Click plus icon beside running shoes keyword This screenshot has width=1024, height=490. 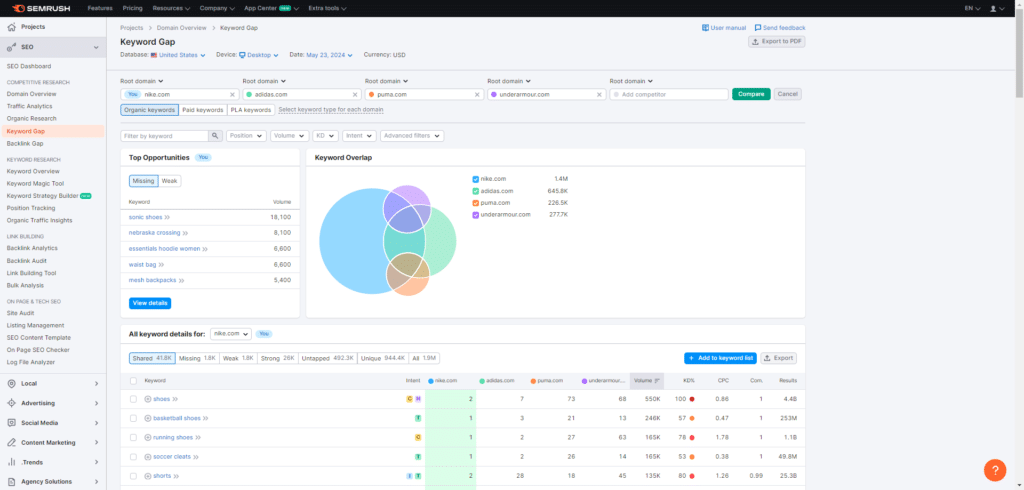pos(148,437)
